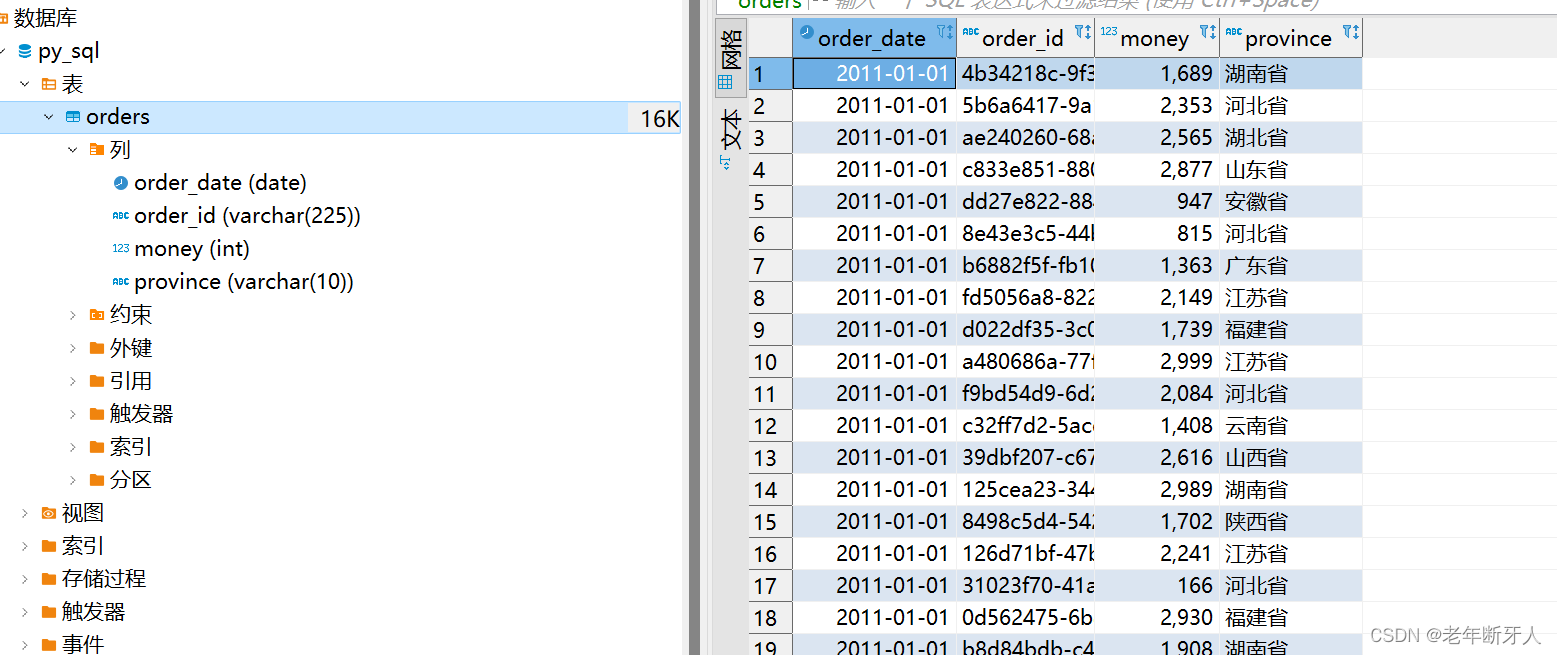This screenshot has height=655, width=1557.
Task: Click the first order_date cell 2011-01-01
Action: tap(874, 74)
